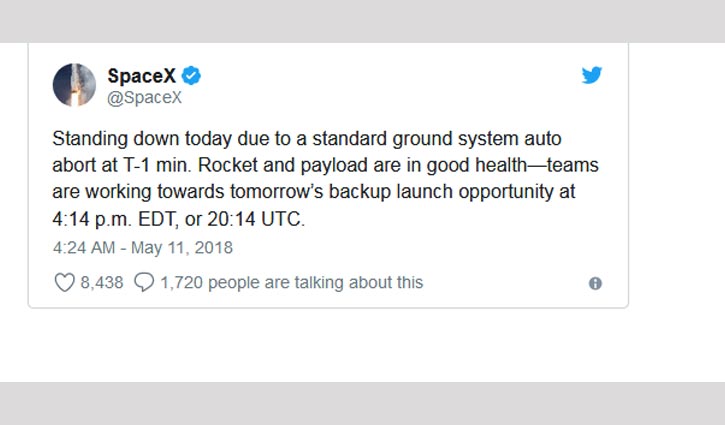Click "Rocket and payload are in good health" text
725x425 pixels.
(x=362, y=165)
